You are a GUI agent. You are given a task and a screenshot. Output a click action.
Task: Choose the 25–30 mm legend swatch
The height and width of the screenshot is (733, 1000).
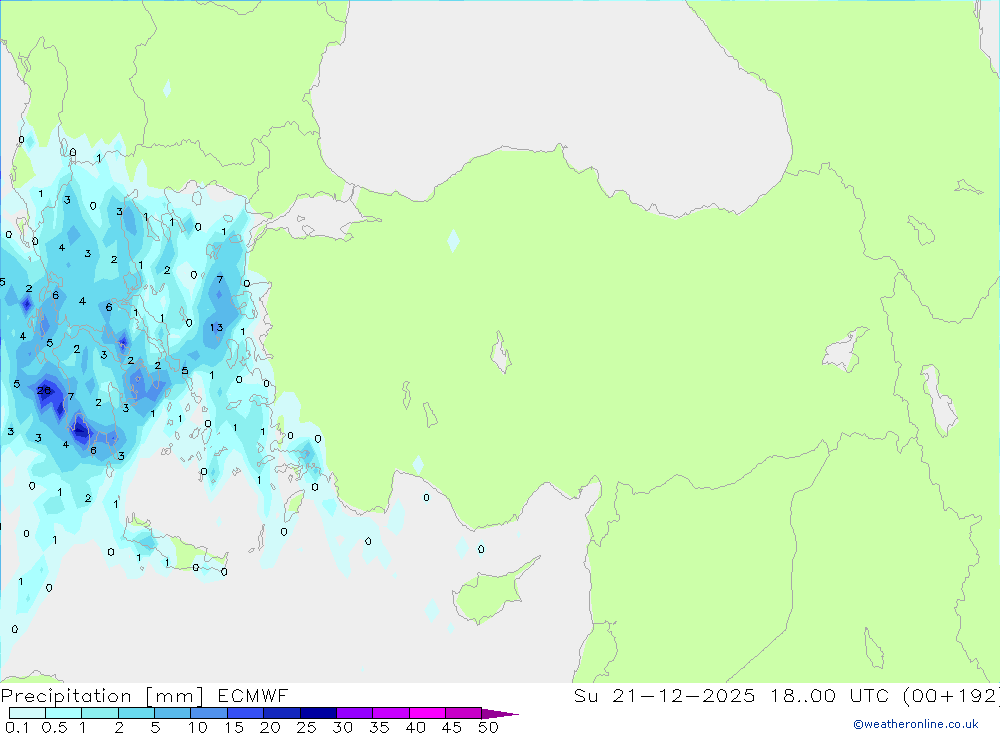pyautogui.click(x=318, y=713)
